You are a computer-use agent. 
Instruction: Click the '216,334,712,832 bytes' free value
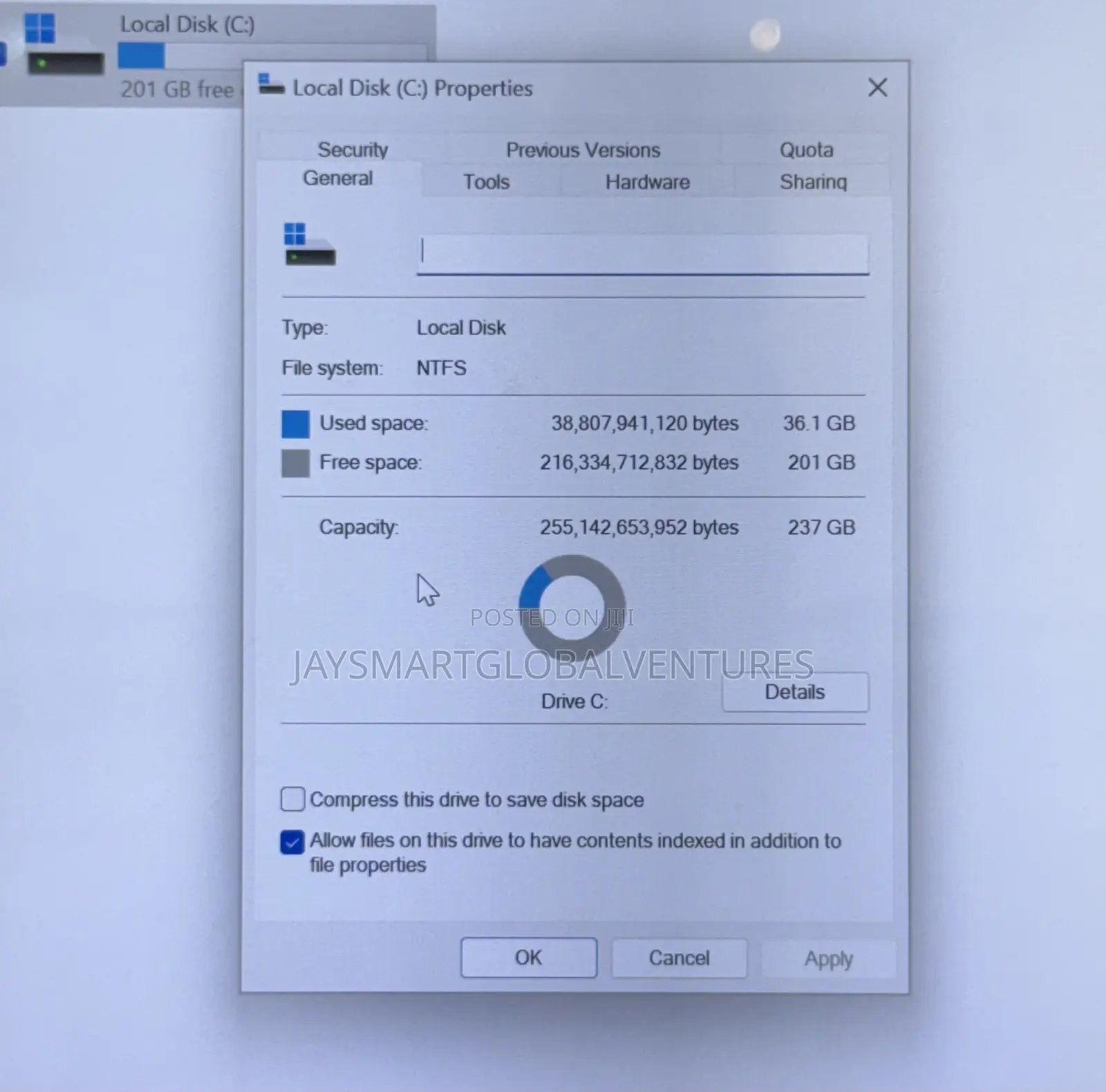(639, 462)
